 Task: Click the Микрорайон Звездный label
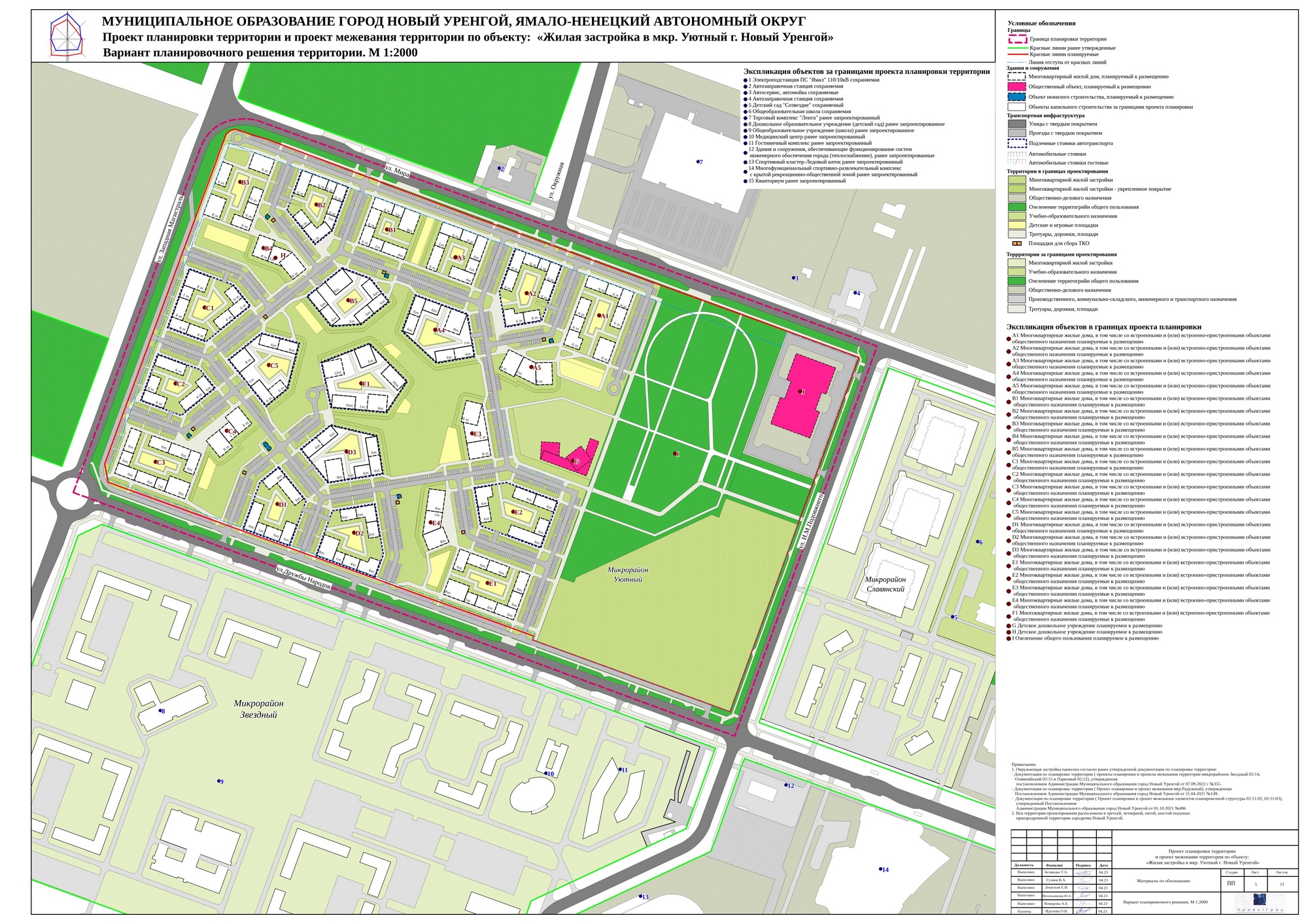pos(259,709)
